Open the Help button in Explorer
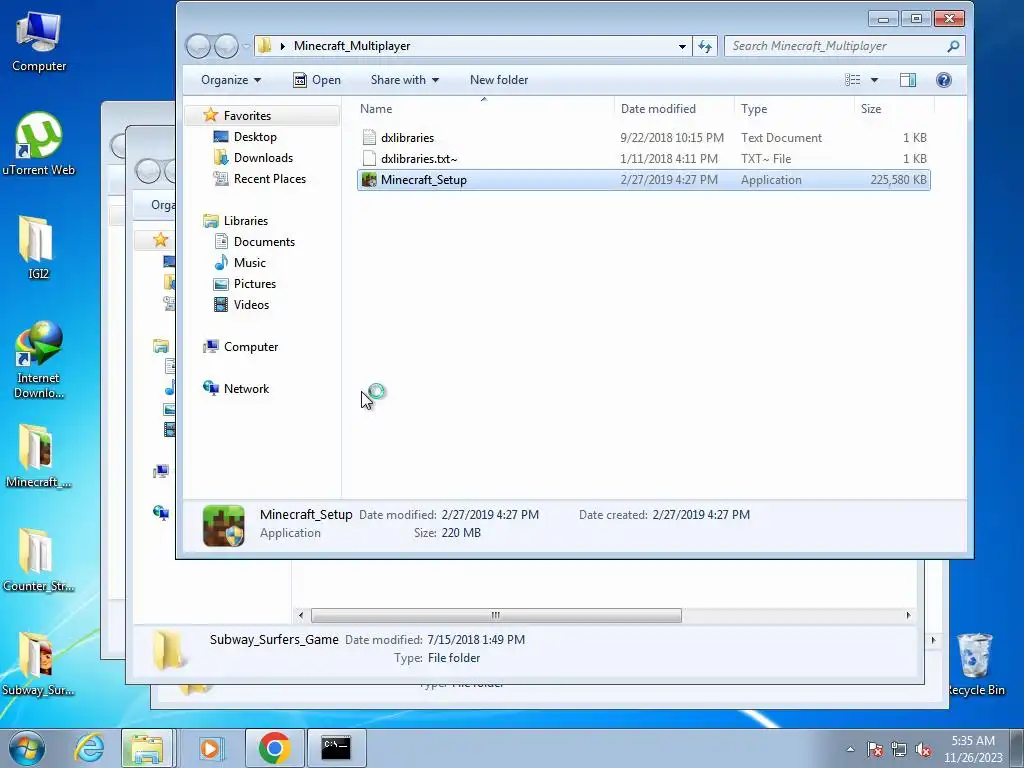1024x768 pixels. (944, 80)
